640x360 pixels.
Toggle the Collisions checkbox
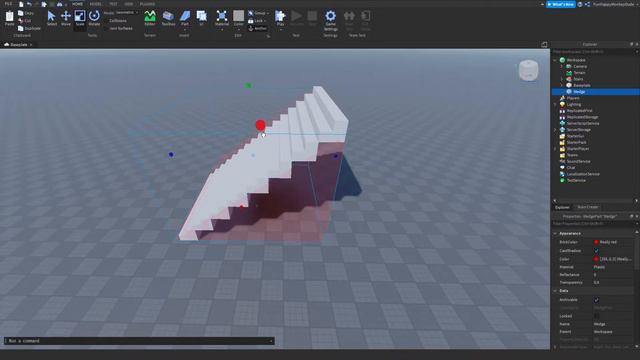tap(107, 20)
